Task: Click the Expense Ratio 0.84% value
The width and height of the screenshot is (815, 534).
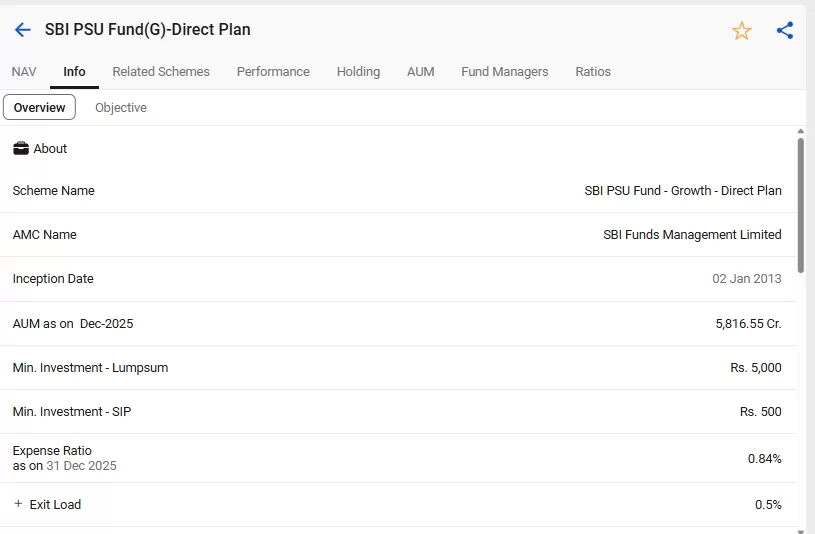Action: 764,459
